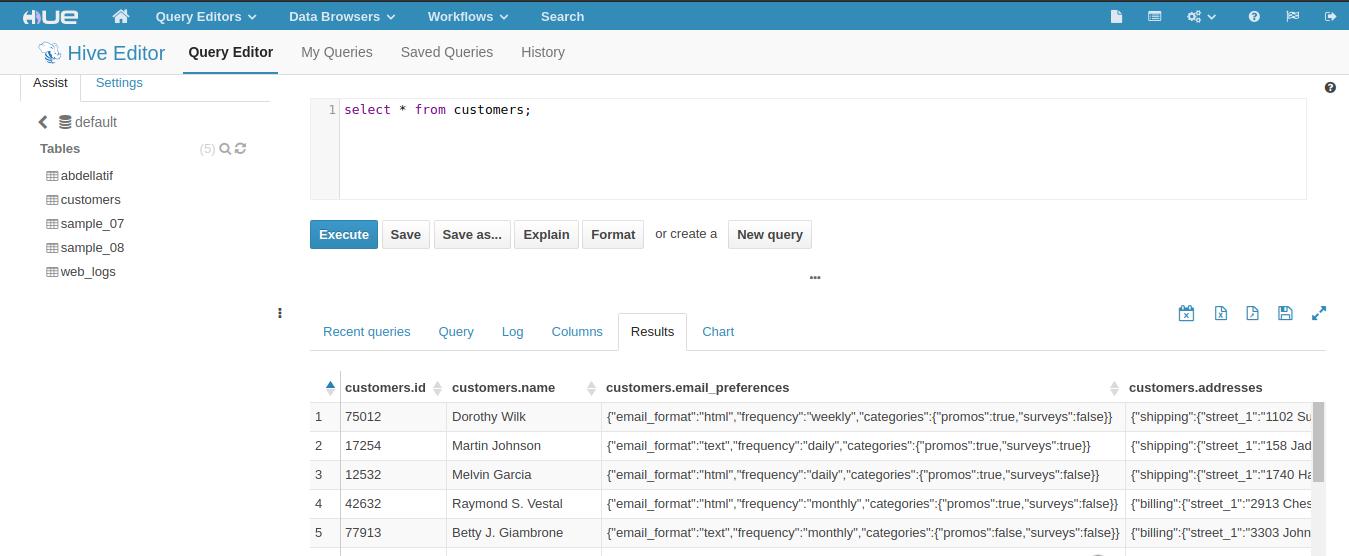
Task: Open the Query Editors dropdown menu
Action: tap(206, 16)
